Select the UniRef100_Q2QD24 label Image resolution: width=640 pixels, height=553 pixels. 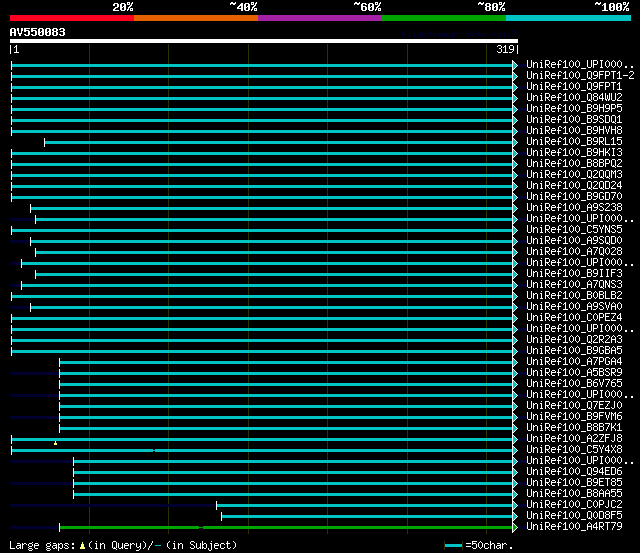point(574,186)
